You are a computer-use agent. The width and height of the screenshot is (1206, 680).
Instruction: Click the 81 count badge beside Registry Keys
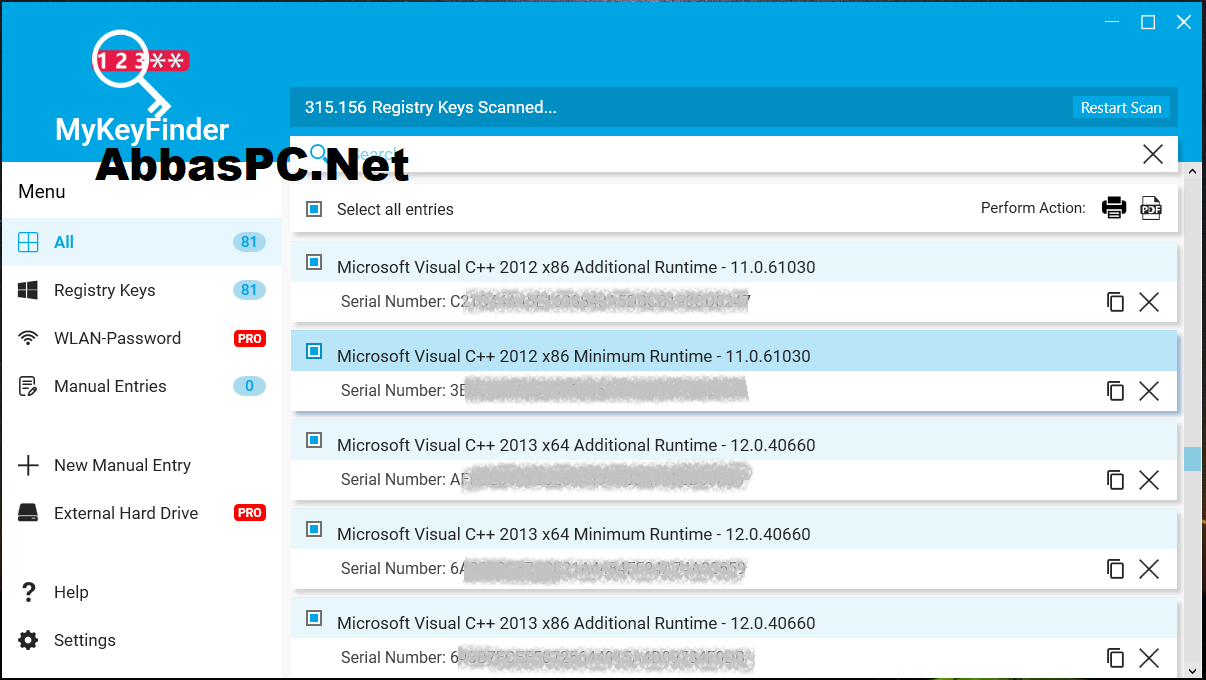pos(249,290)
